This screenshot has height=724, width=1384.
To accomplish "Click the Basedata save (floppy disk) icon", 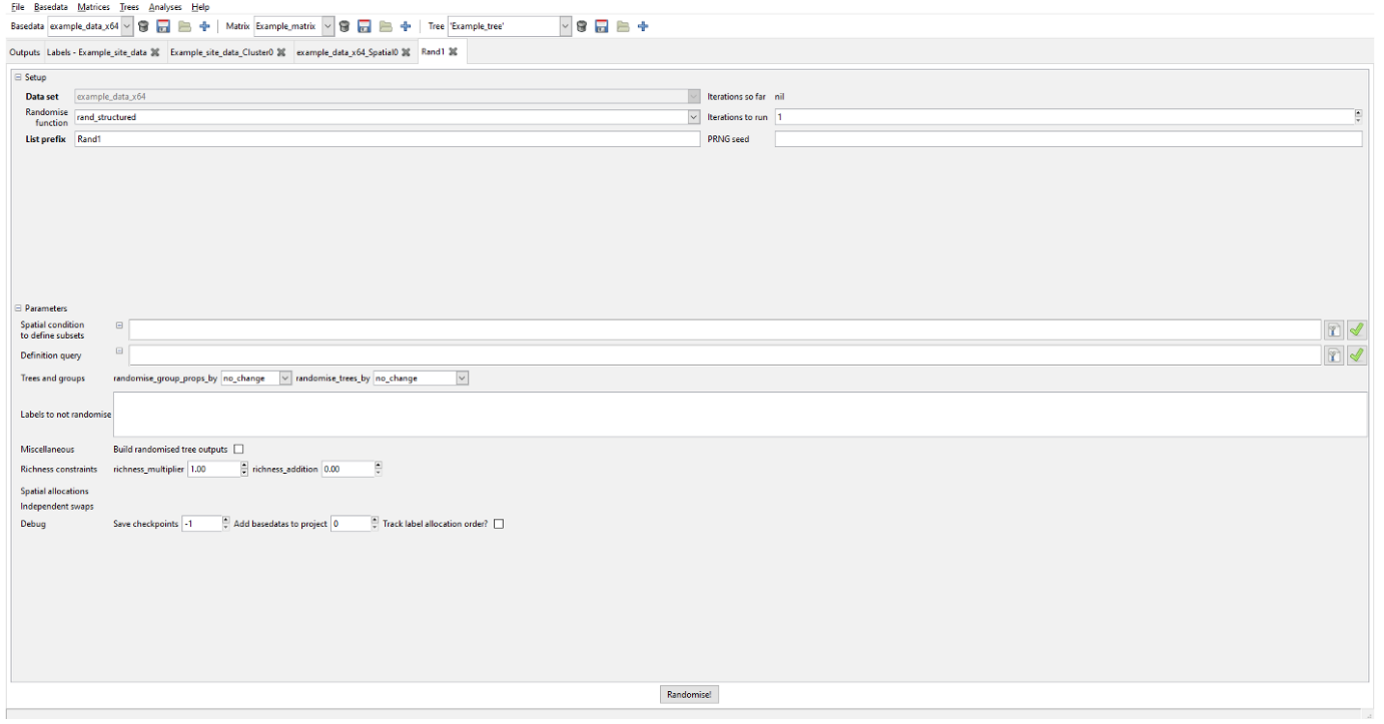I will [163, 26].
